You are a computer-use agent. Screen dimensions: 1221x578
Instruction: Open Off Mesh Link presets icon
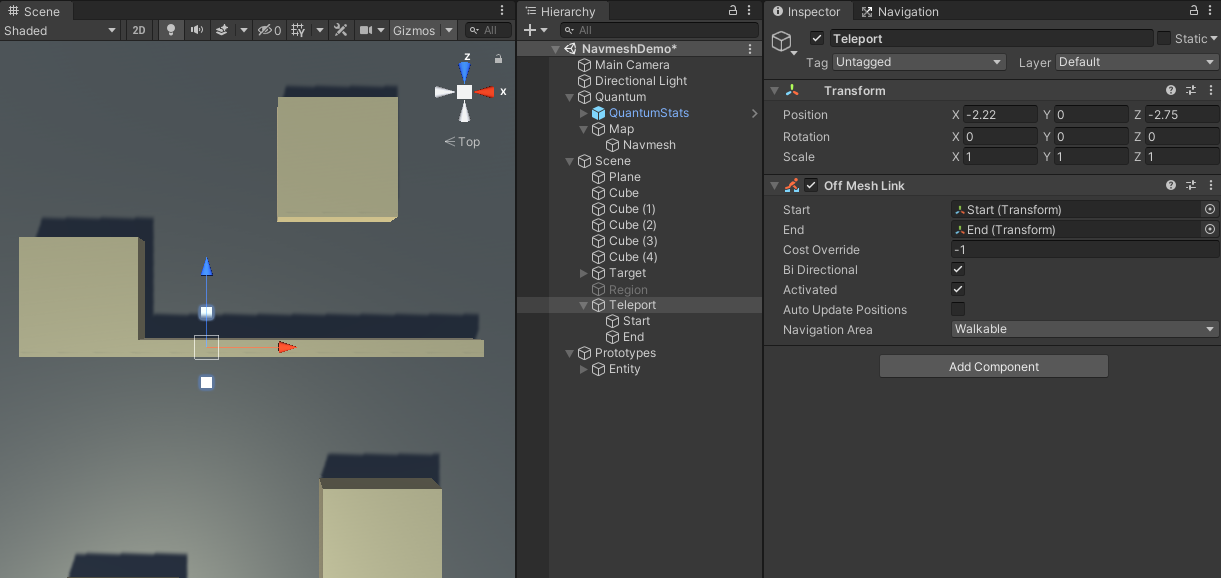point(1191,185)
